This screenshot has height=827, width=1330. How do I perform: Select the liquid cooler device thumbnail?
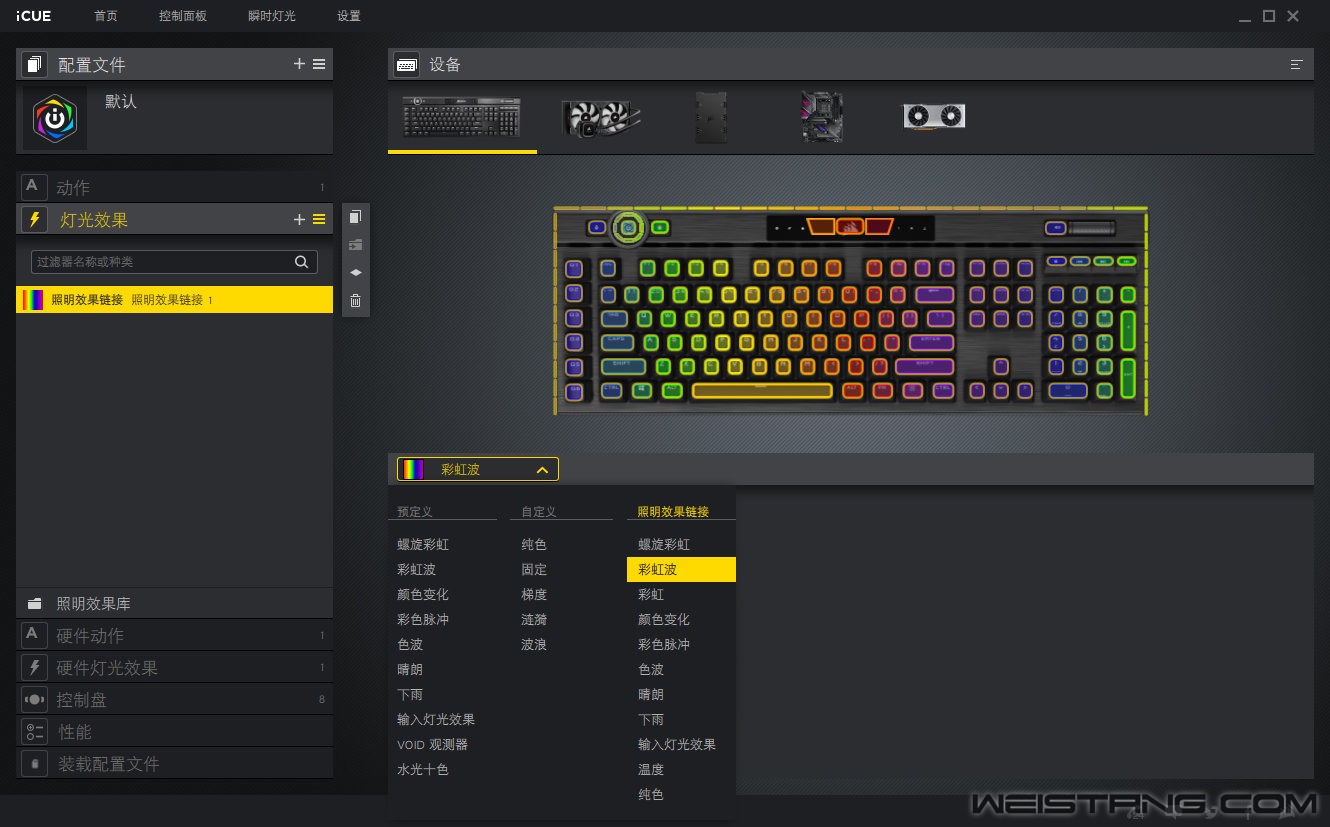601,117
